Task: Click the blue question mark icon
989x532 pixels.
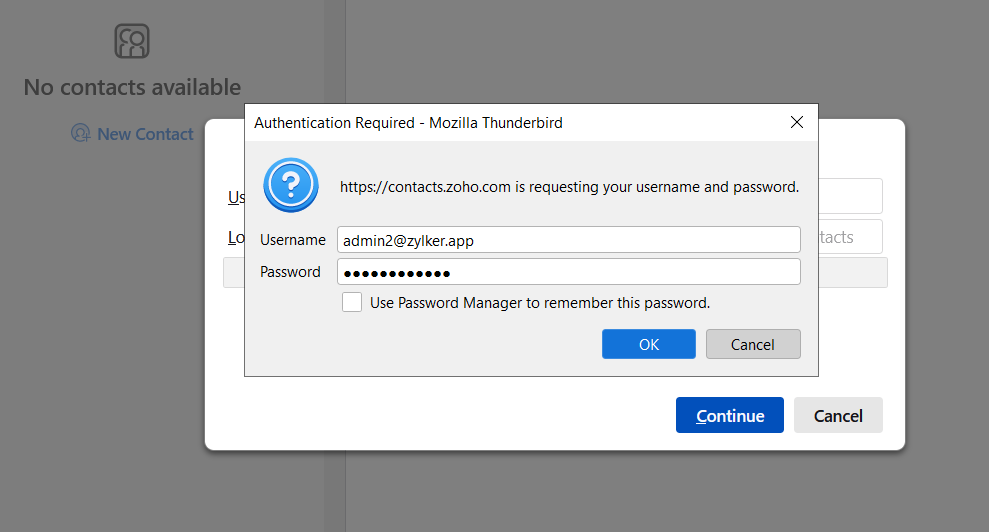Action: pyautogui.click(x=291, y=185)
